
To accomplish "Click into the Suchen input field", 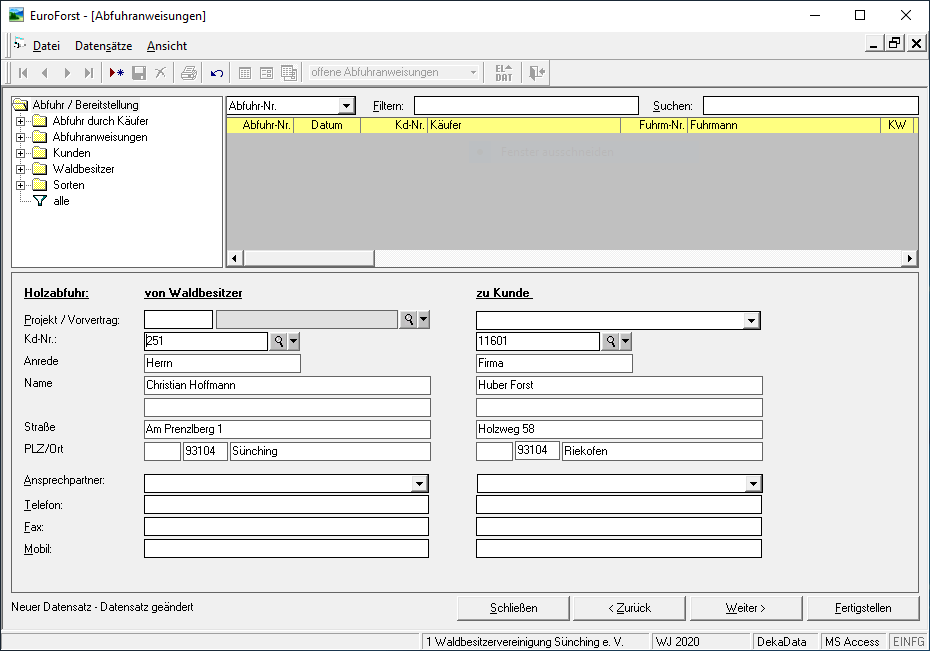I will pos(810,106).
